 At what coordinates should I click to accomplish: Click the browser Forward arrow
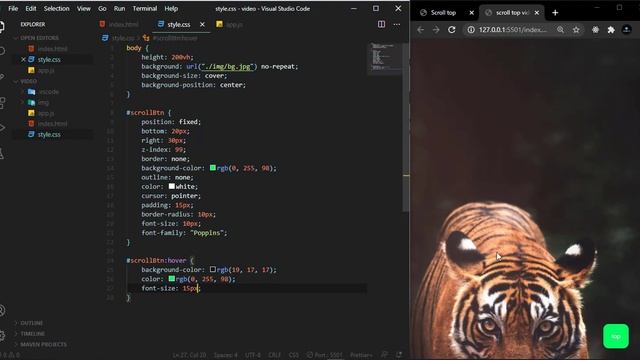(x=436, y=30)
